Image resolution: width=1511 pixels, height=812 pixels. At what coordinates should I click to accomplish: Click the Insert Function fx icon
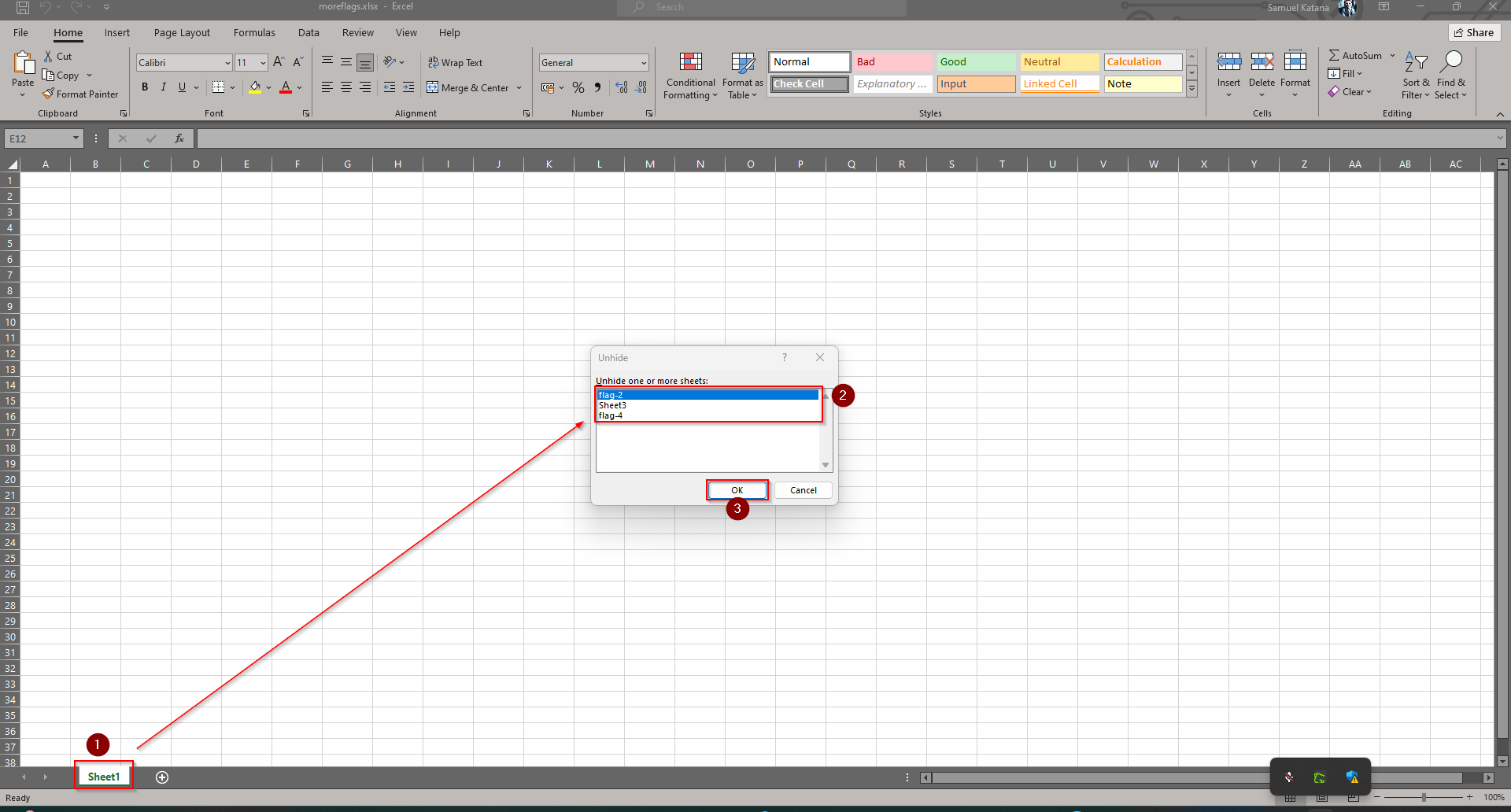pyautogui.click(x=179, y=138)
